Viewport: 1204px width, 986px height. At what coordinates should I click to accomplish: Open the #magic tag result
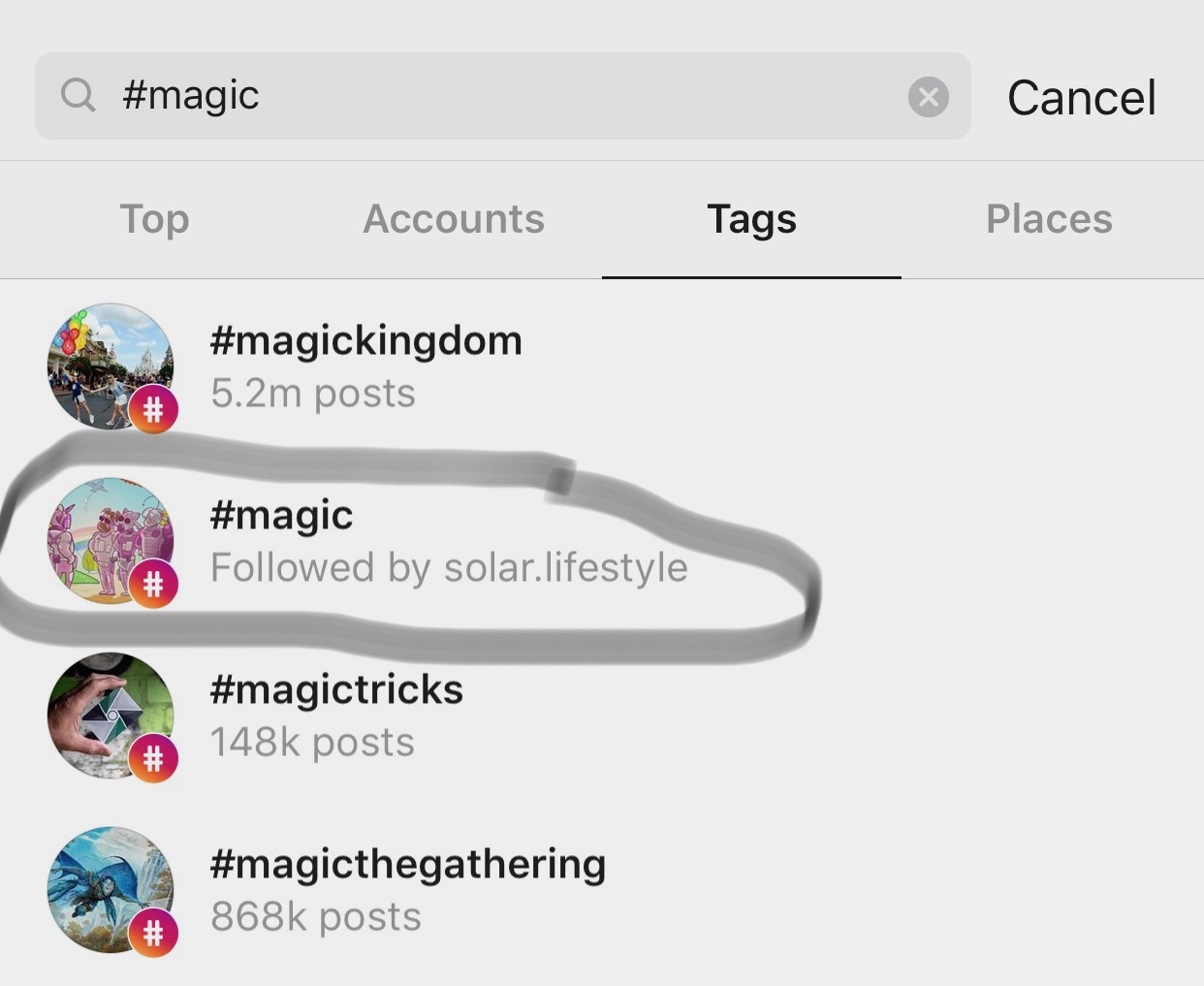coord(602,540)
